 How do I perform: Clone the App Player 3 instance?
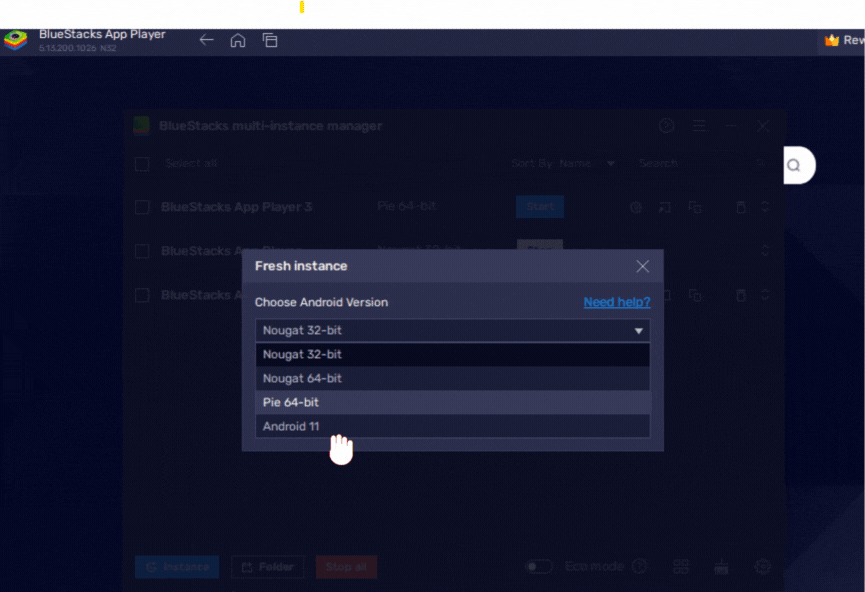695,207
